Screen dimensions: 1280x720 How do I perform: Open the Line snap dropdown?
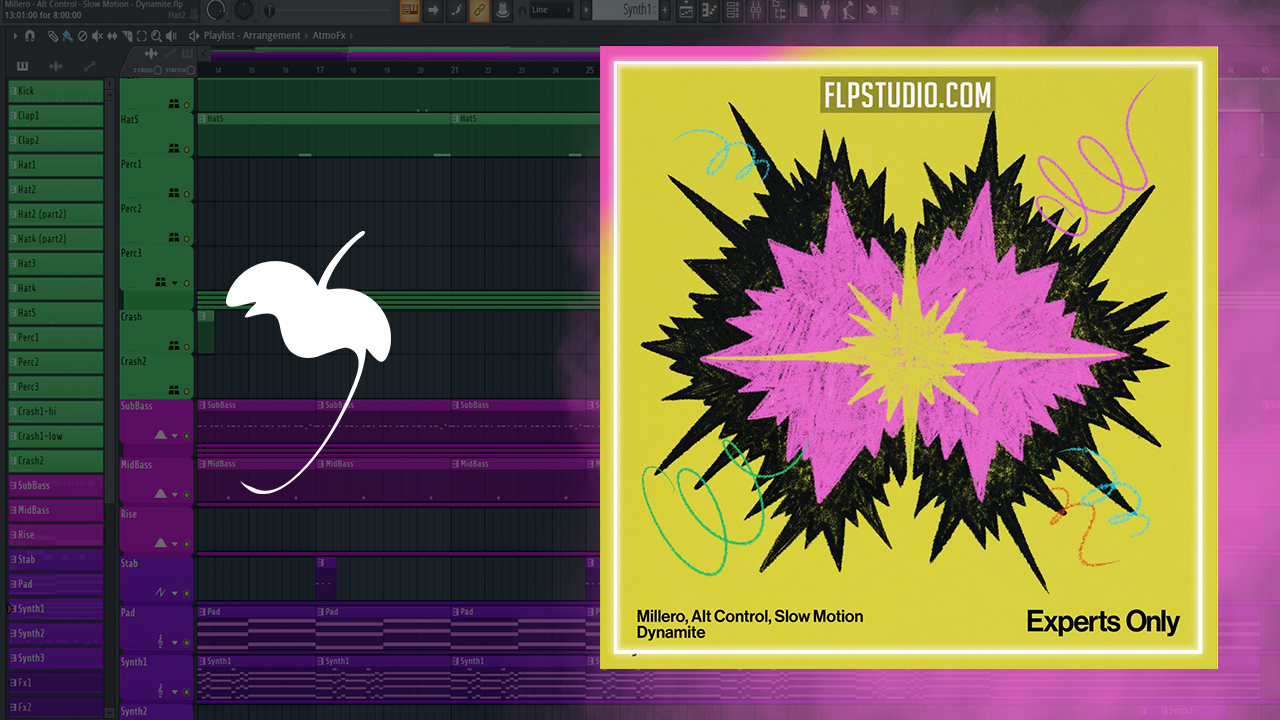(x=550, y=11)
